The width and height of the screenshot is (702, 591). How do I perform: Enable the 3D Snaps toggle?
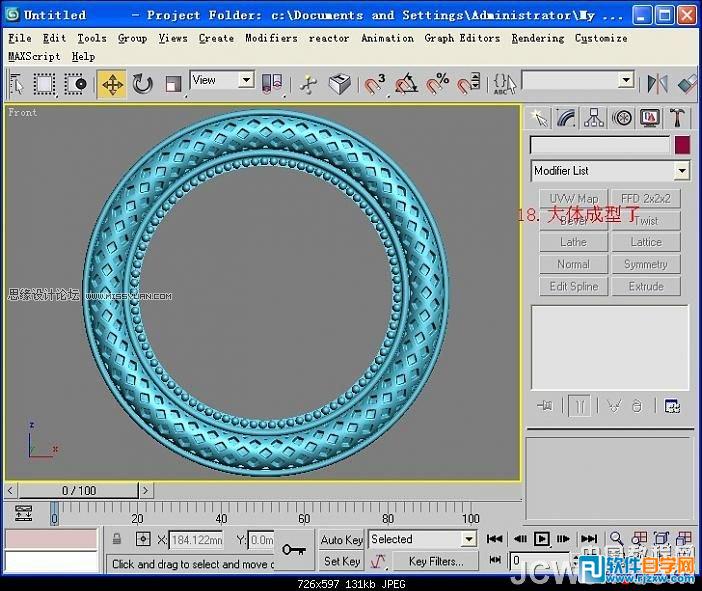pos(376,84)
